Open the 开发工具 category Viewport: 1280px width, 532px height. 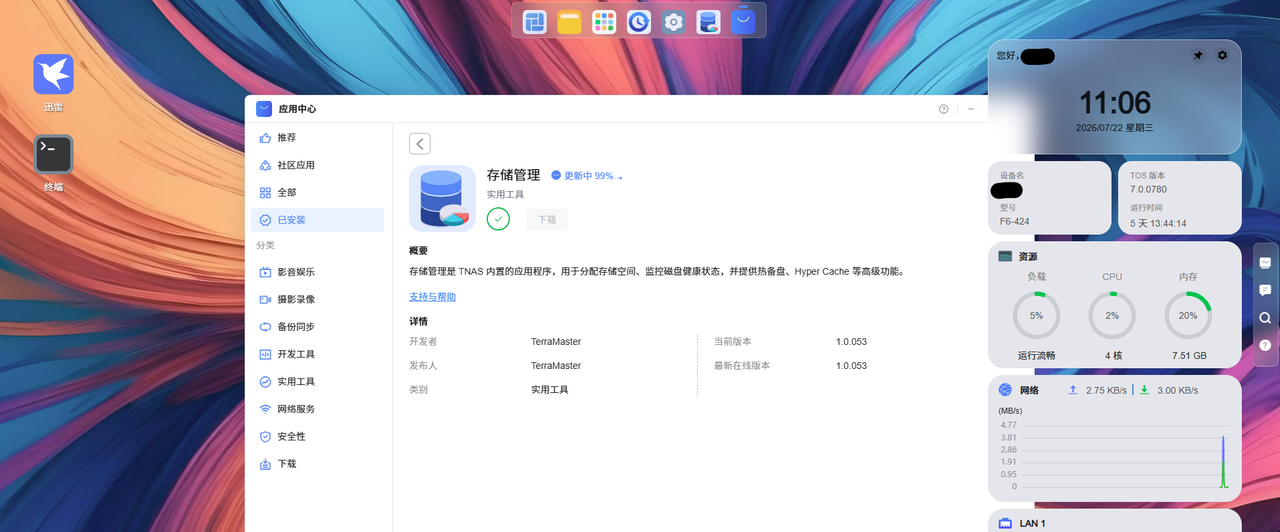point(317,354)
